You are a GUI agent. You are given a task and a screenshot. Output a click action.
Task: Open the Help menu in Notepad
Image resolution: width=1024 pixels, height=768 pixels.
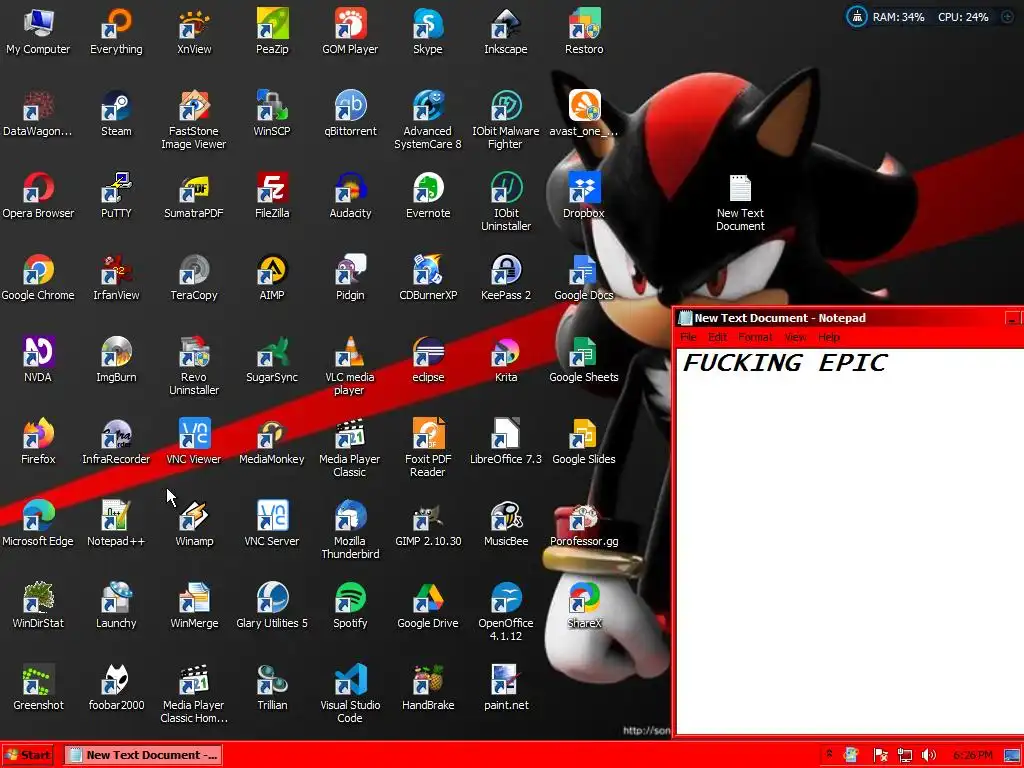[x=829, y=337]
